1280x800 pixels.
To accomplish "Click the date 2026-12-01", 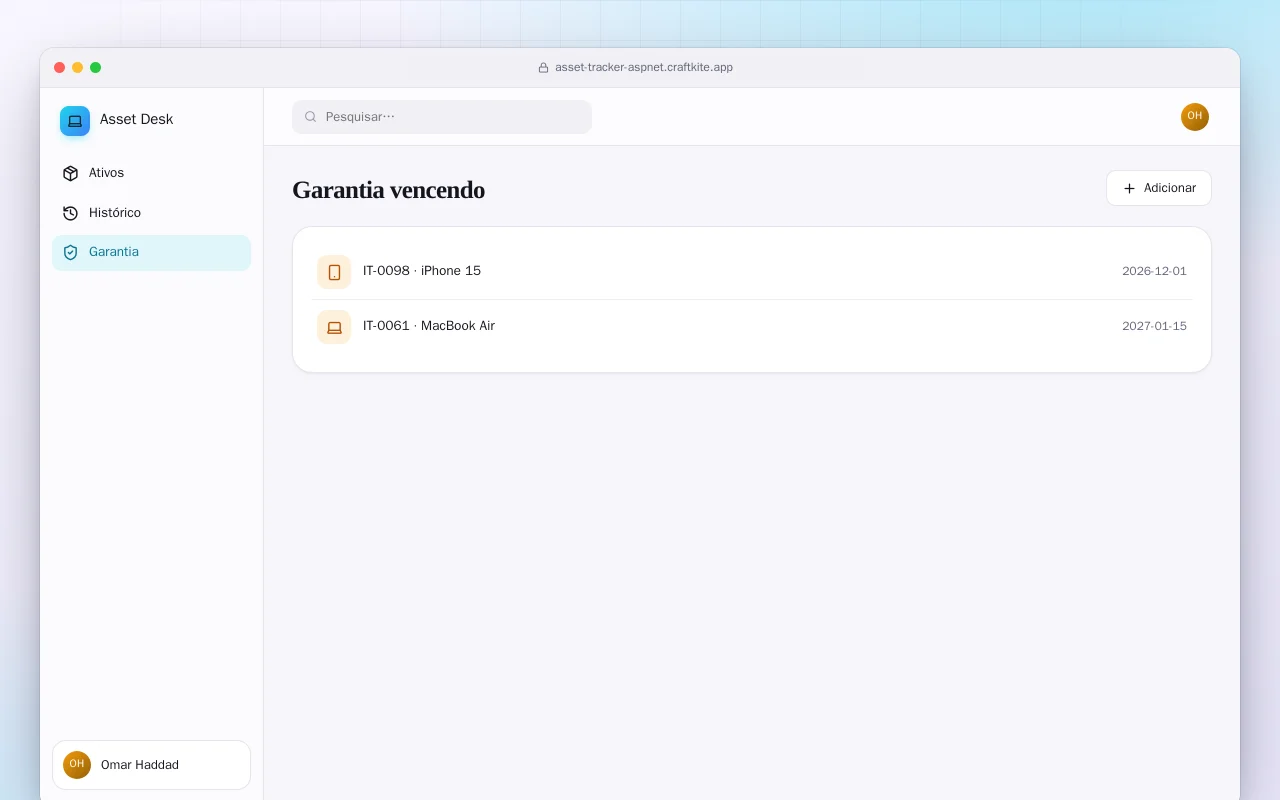I will pos(1154,271).
